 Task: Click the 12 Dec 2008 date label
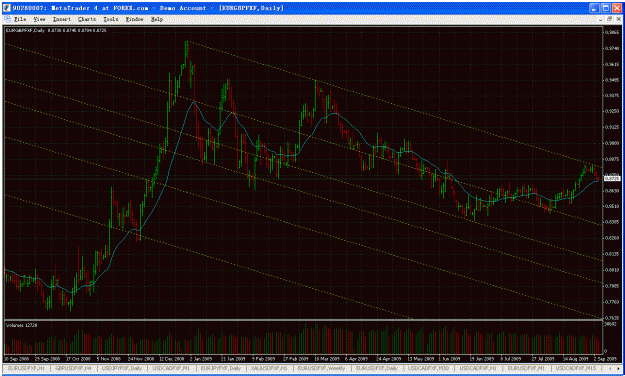(171, 358)
